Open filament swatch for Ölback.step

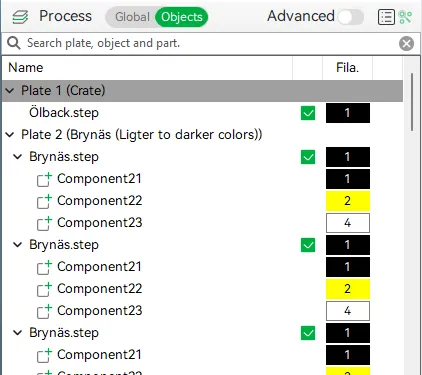pyautogui.click(x=348, y=113)
